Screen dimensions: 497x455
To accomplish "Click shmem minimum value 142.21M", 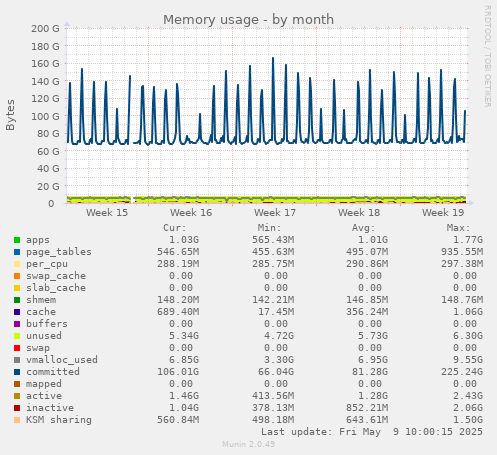I will [273, 300].
